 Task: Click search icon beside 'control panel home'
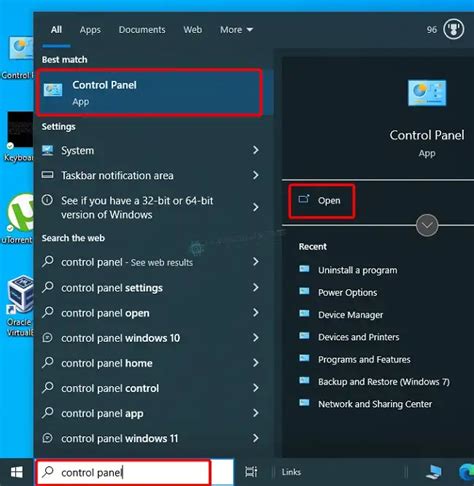click(48, 362)
